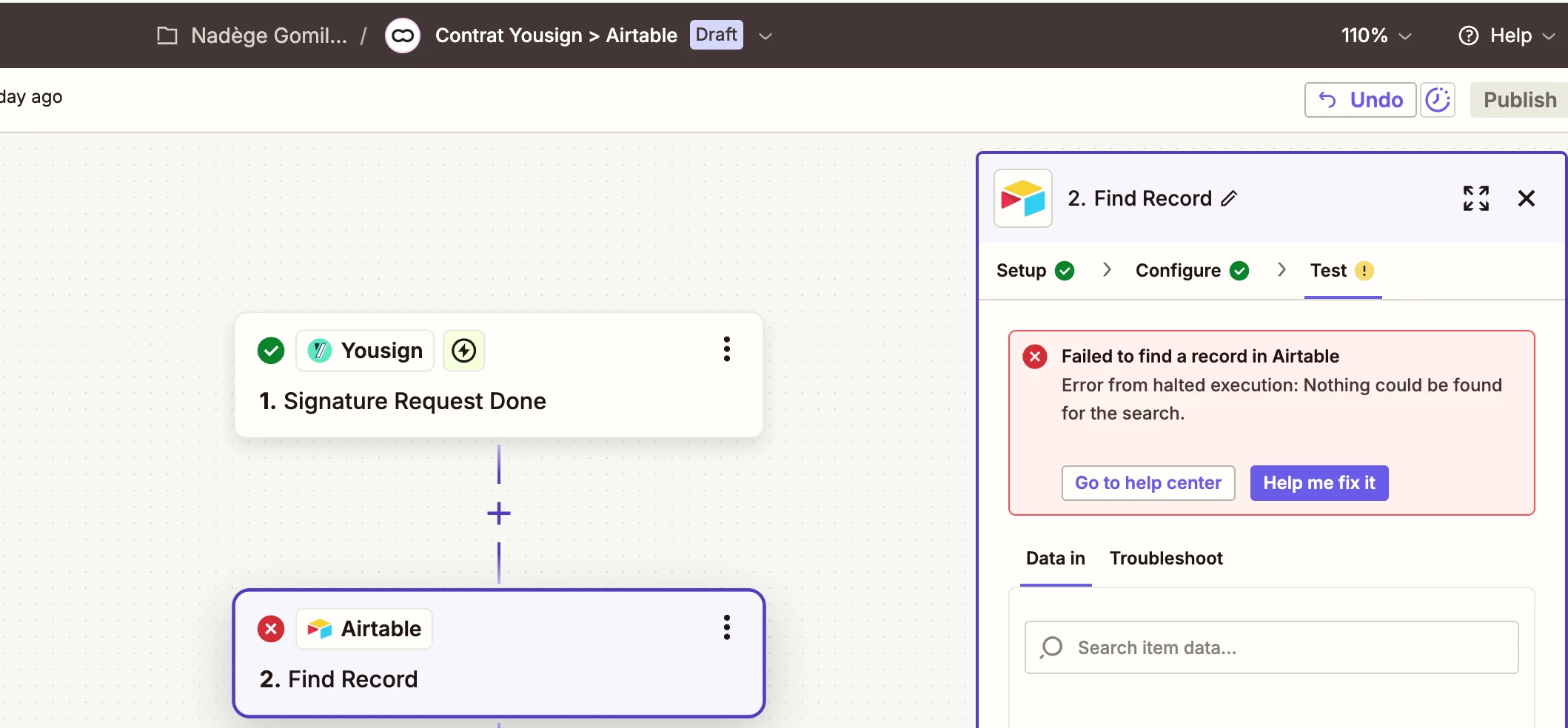
Task: Click the Search item data field
Action: point(1271,647)
